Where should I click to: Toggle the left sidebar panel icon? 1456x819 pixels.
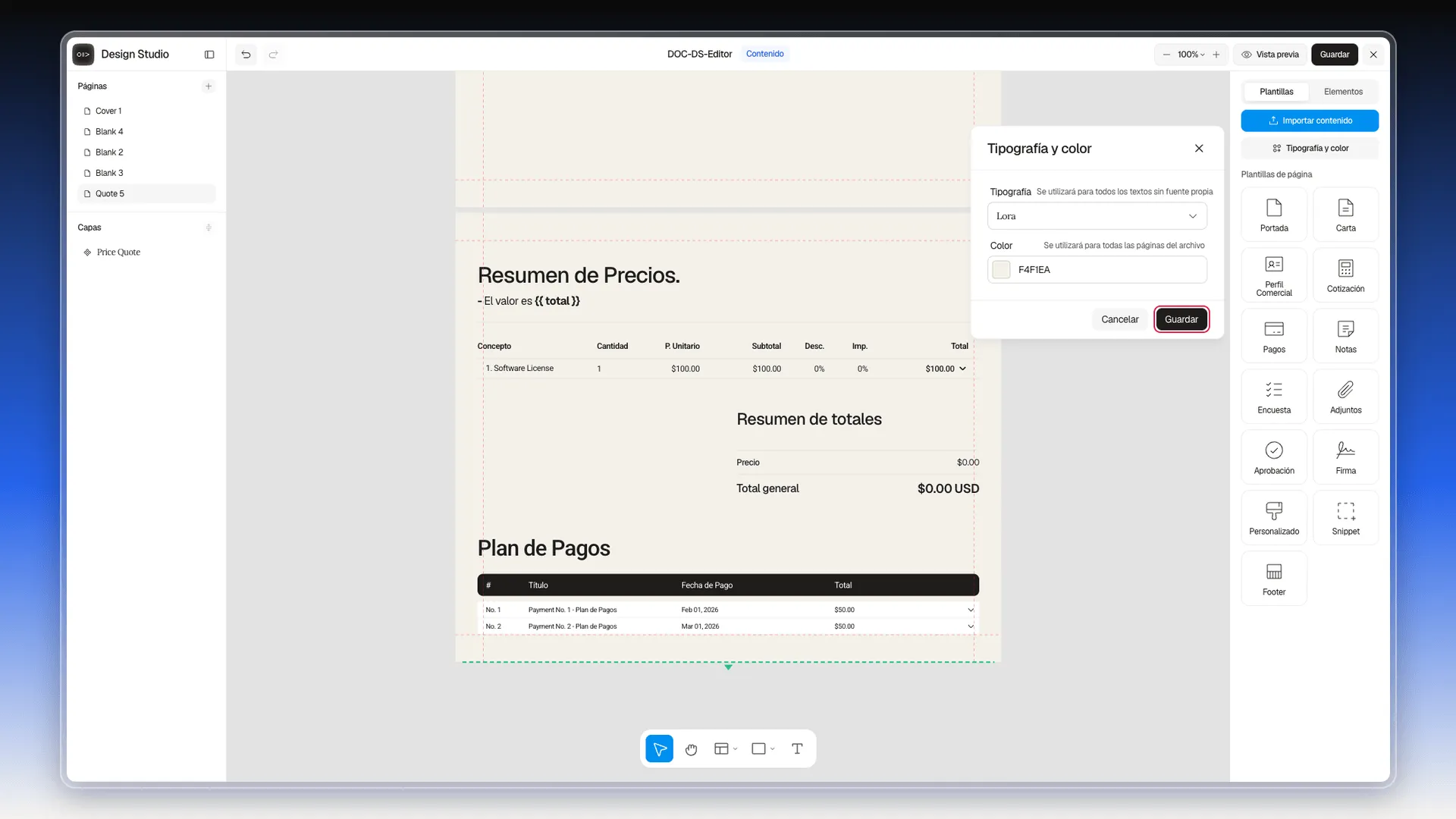[x=209, y=55]
